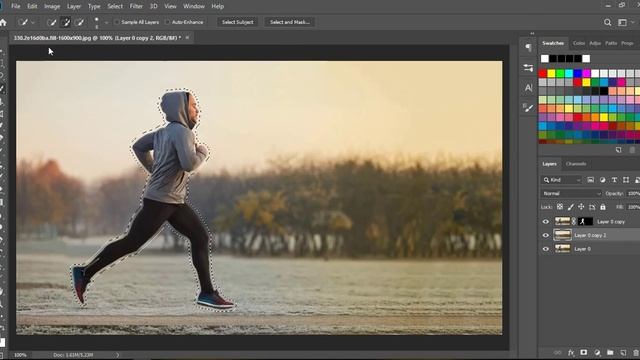Create new swatch in Swatches panel
The image size is (640, 360).
618,150
